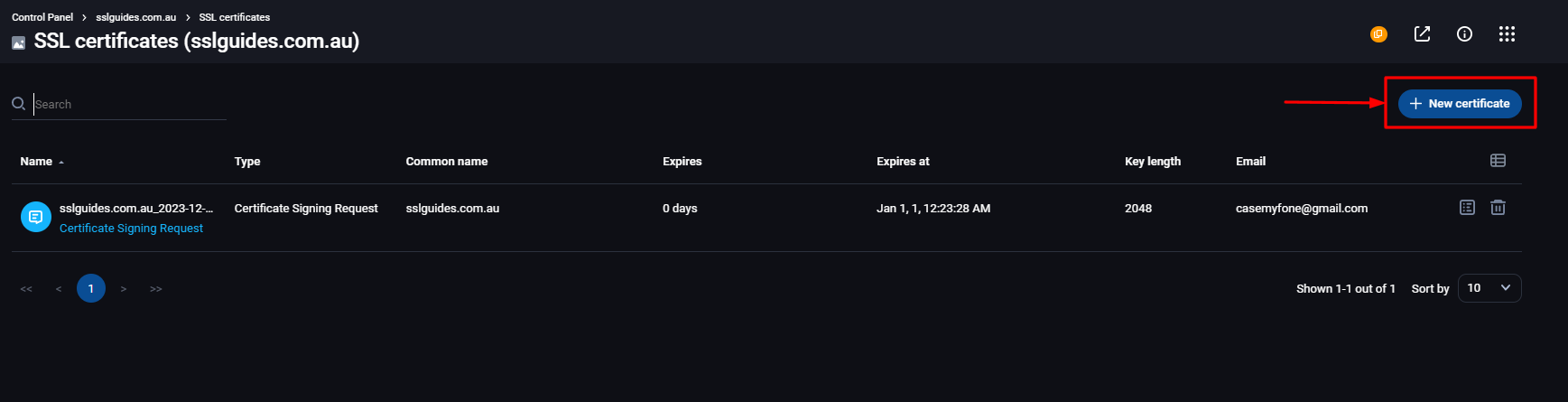
Task: Click the New certificate button
Action: pyautogui.click(x=1460, y=104)
